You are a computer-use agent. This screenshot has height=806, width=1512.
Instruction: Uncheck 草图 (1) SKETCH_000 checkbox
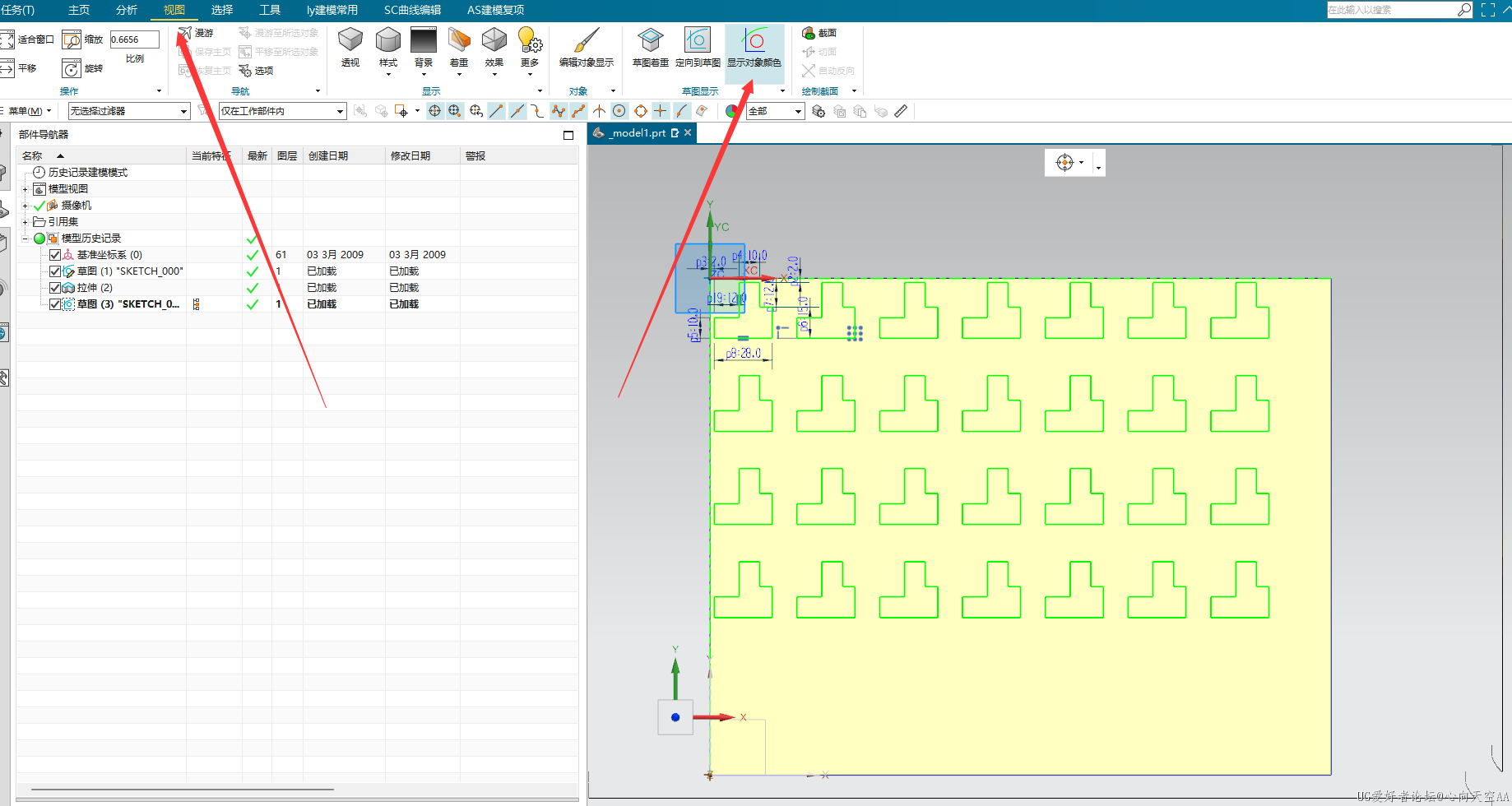(x=55, y=271)
